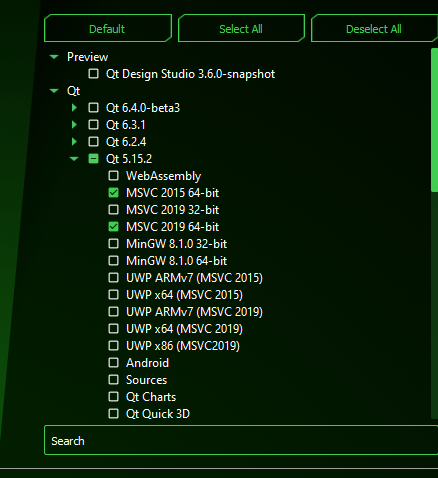
Task: Select the Qt 6.2.4 row label
Action: [126, 142]
